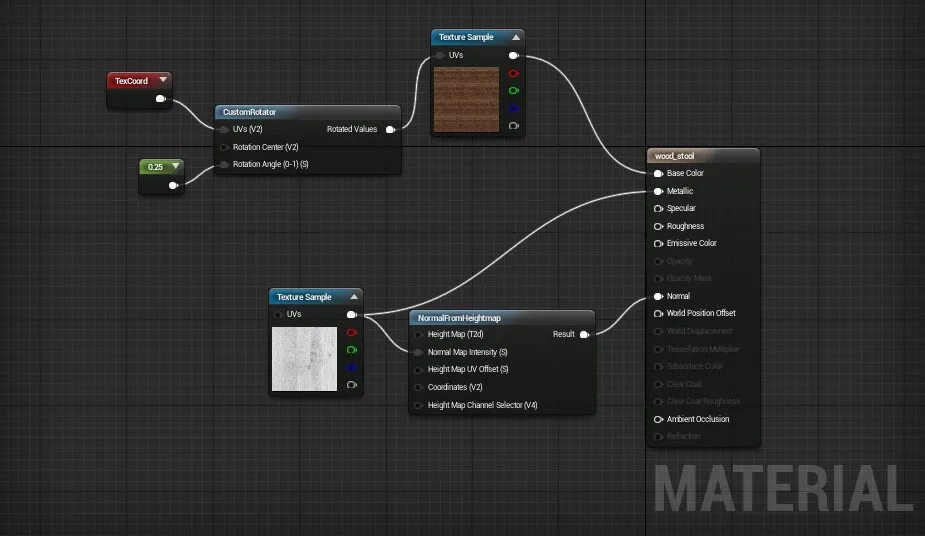Click the Normal Map Intensity (S) input pin
The width and height of the screenshot is (925, 536).
pos(418,352)
